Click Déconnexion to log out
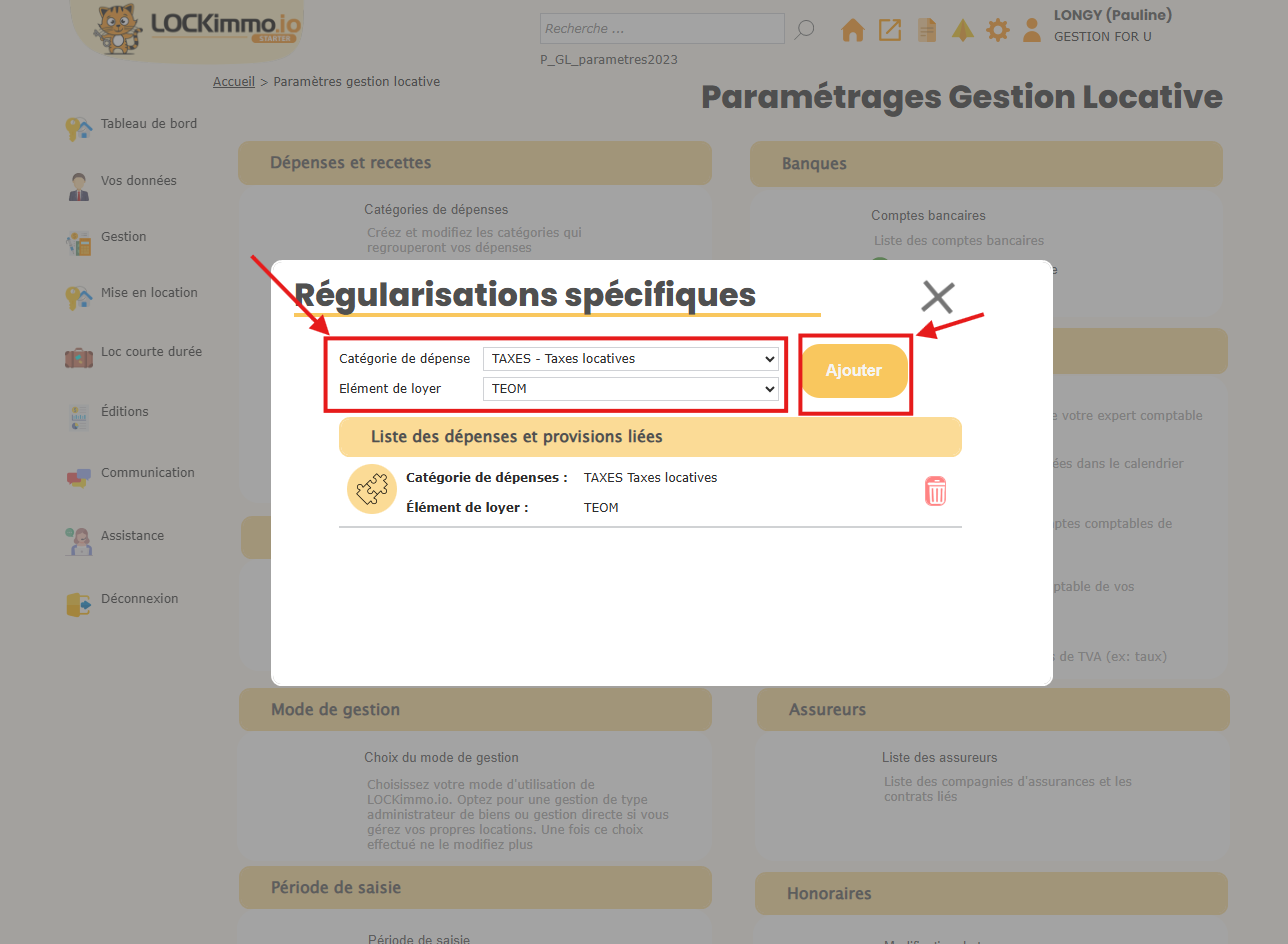1288x944 pixels. [x=139, y=599]
